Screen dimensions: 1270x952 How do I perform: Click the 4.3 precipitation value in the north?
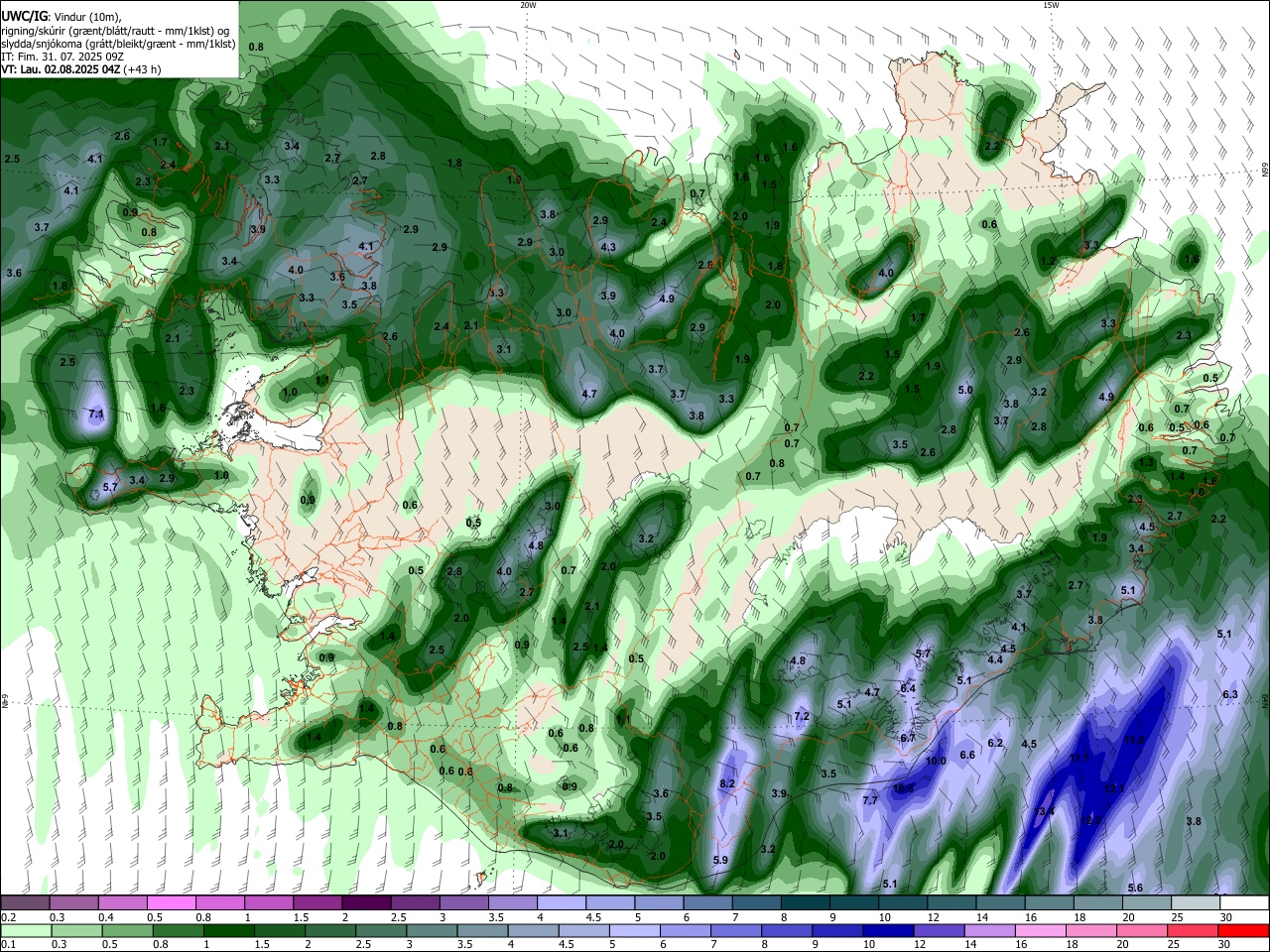608,247
